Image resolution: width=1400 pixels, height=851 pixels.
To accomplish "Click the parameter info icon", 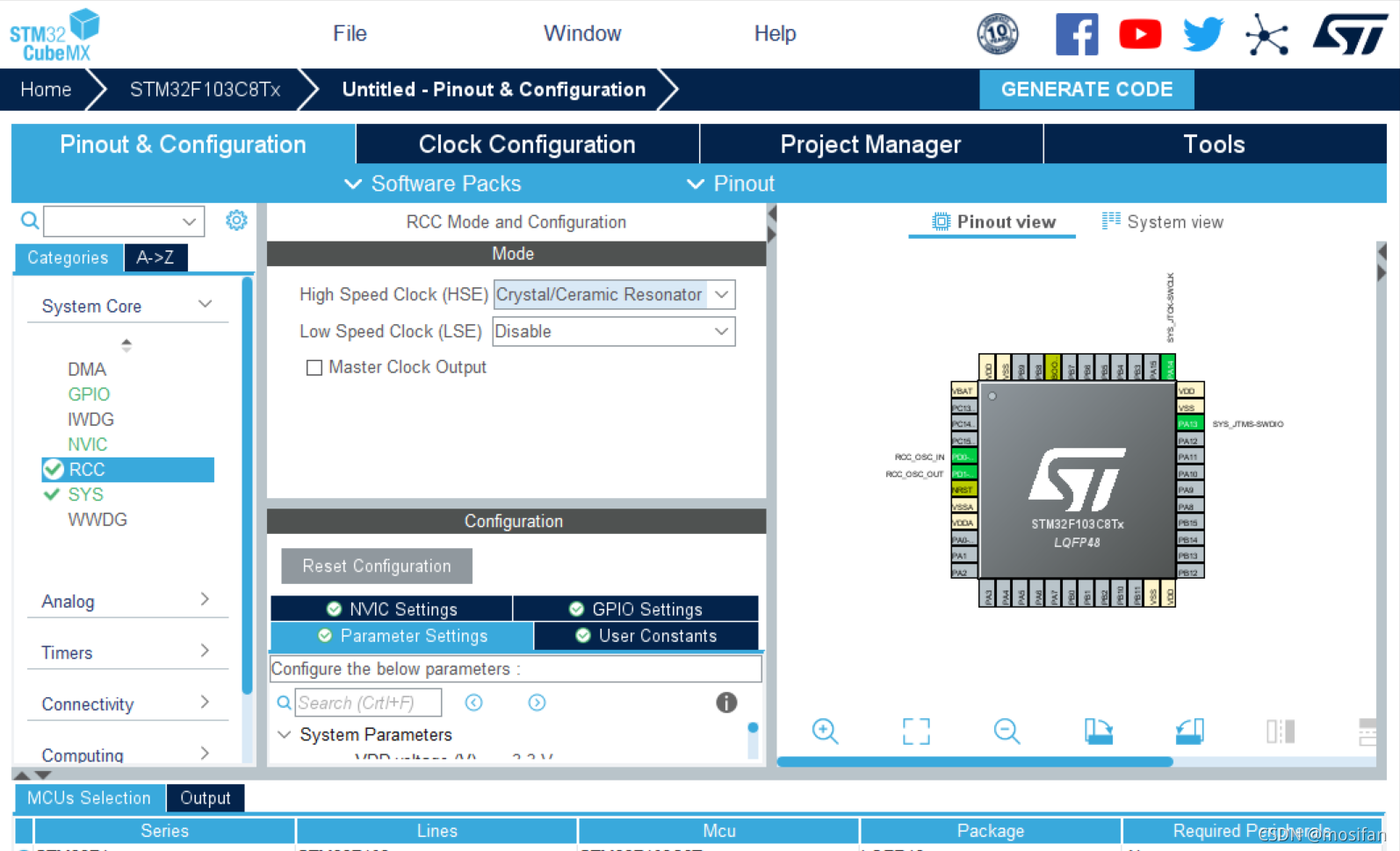I will [x=726, y=703].
